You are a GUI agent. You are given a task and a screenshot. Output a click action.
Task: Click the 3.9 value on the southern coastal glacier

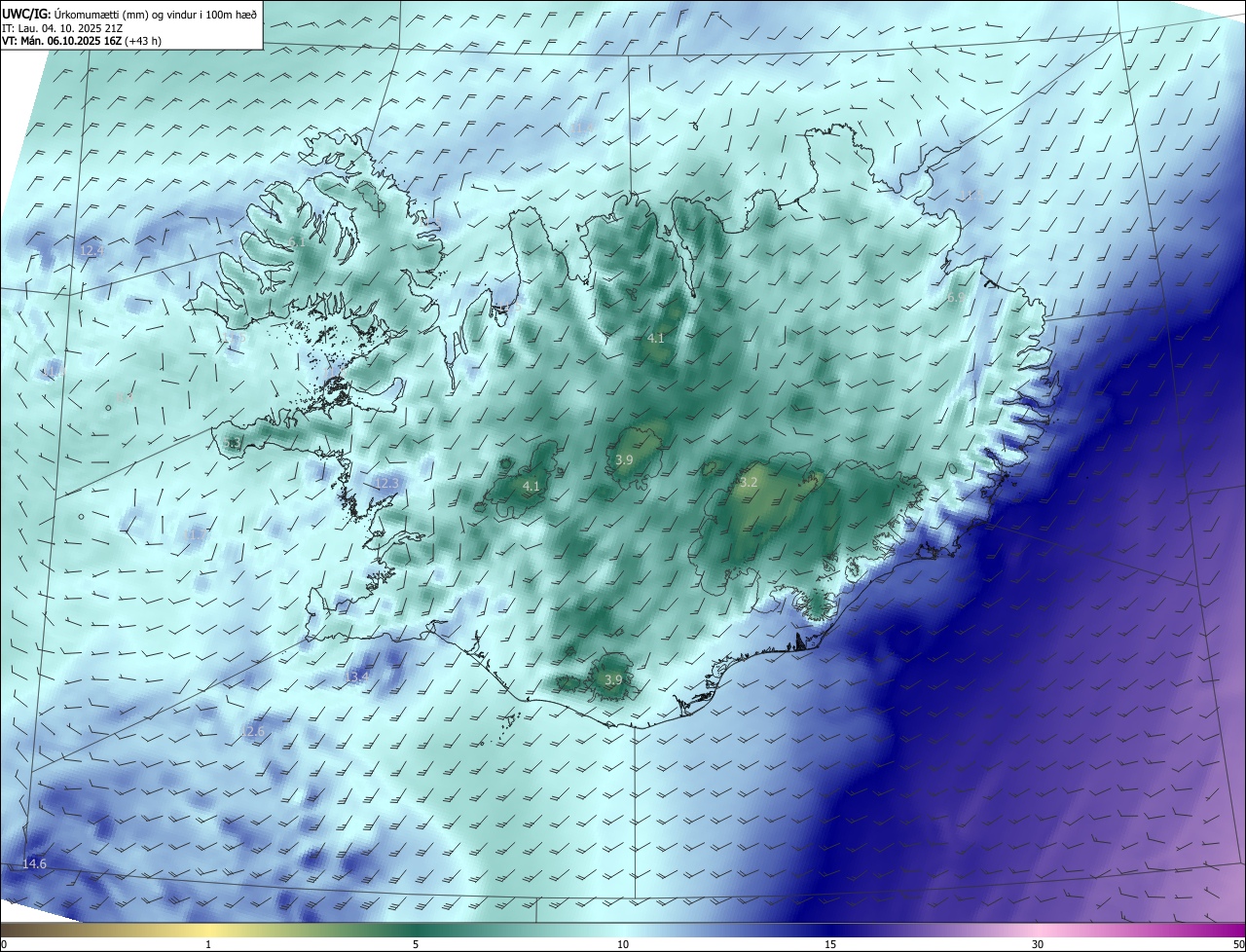tap(612, 679)
